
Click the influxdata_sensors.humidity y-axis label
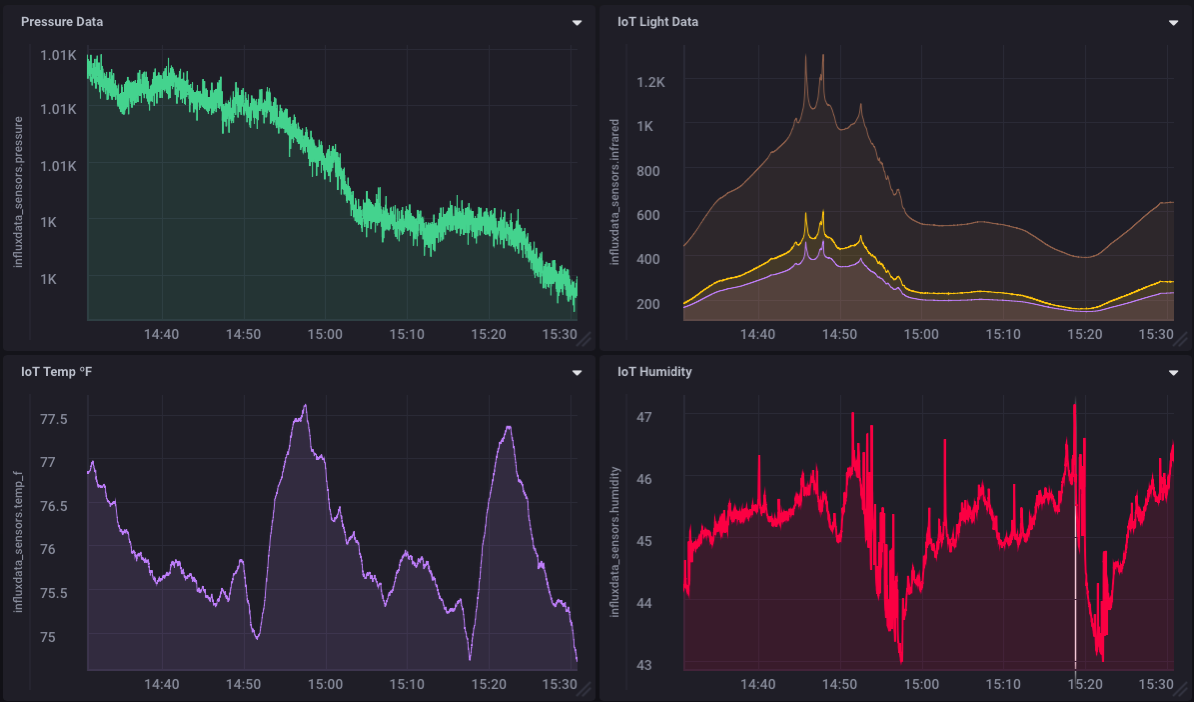point(614,541)
